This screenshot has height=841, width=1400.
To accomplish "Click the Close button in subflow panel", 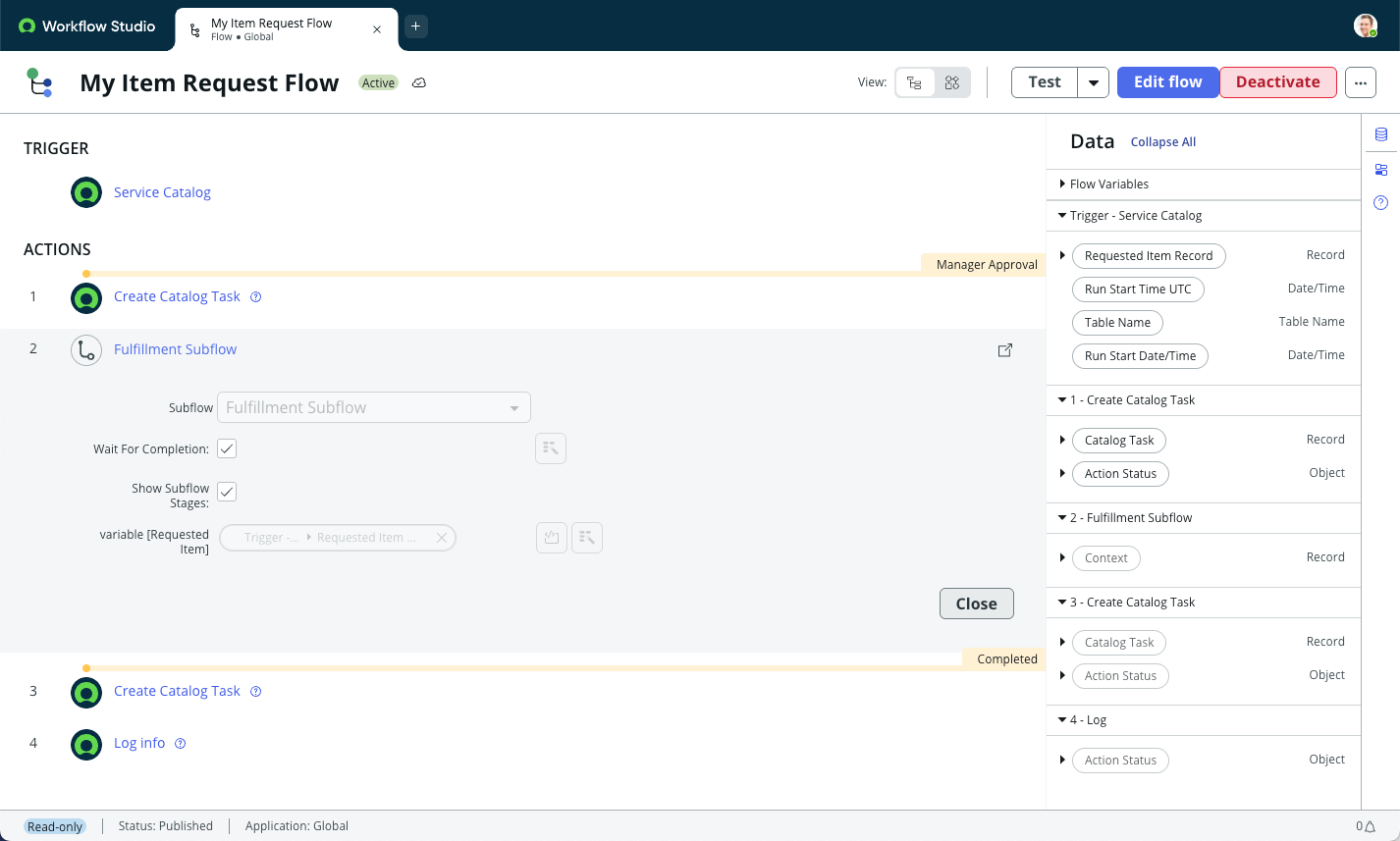I will coord(976,604).
